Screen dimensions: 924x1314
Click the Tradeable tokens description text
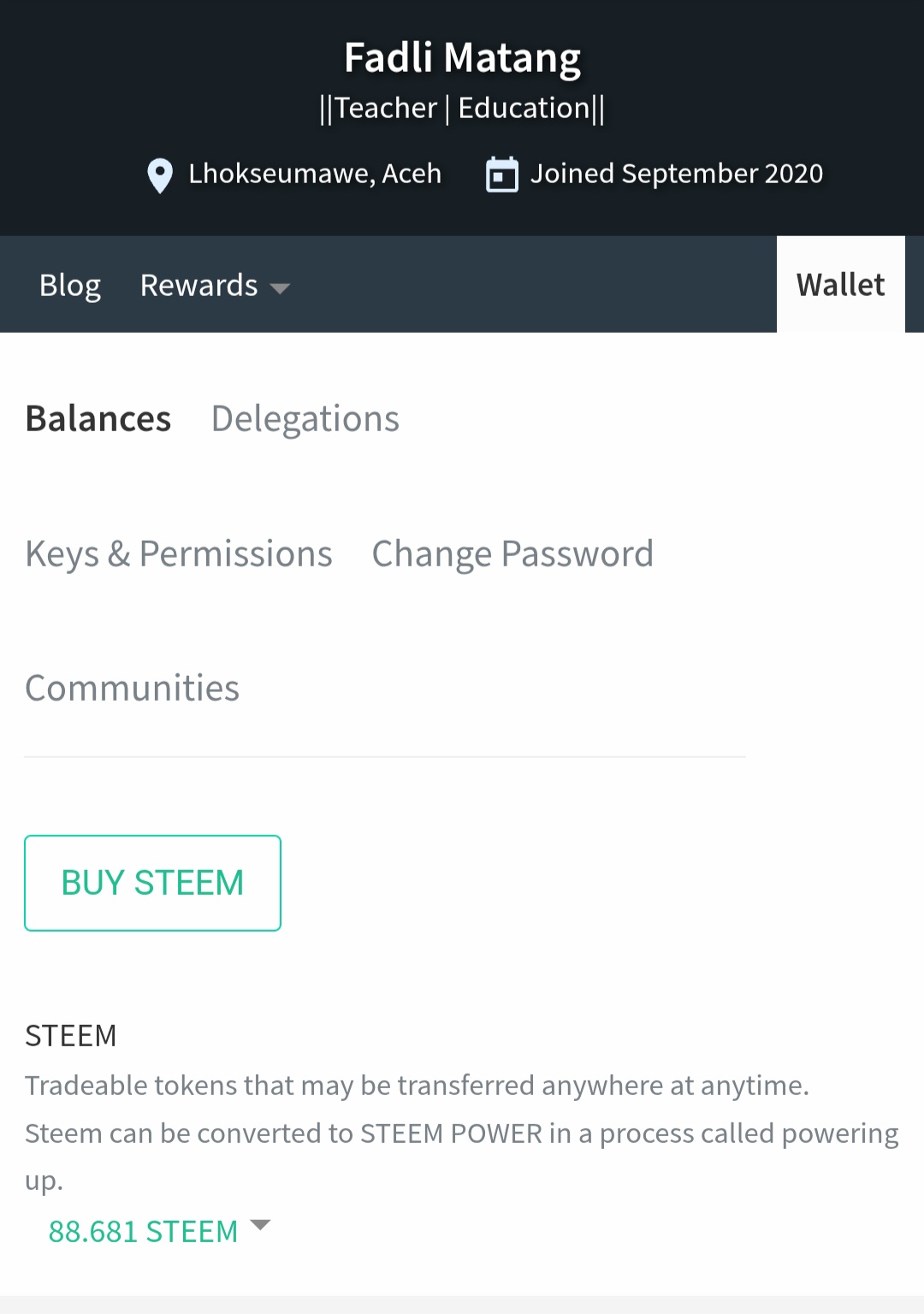[417, 1086]
